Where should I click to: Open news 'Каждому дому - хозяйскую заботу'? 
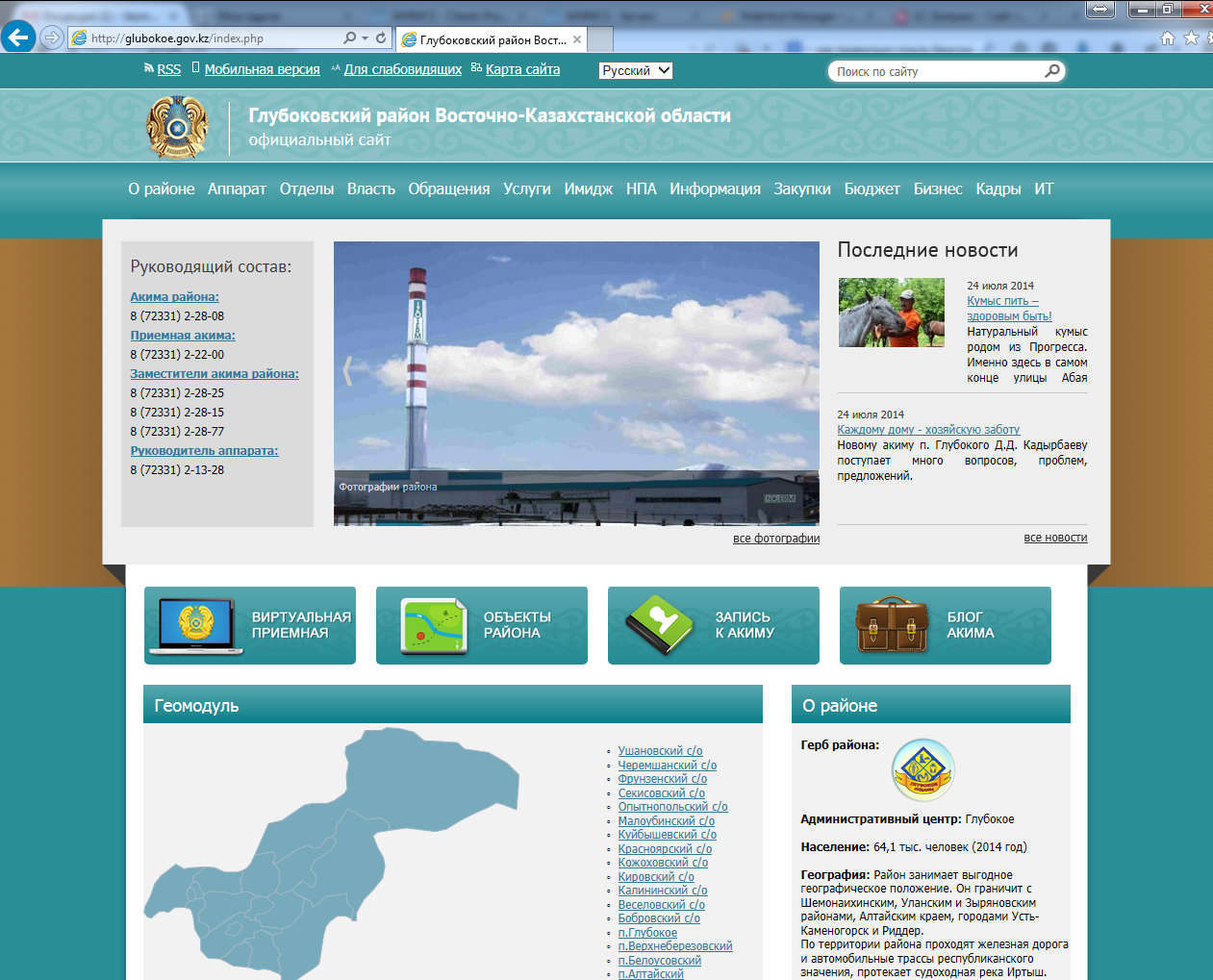click(x=928, y=430)
